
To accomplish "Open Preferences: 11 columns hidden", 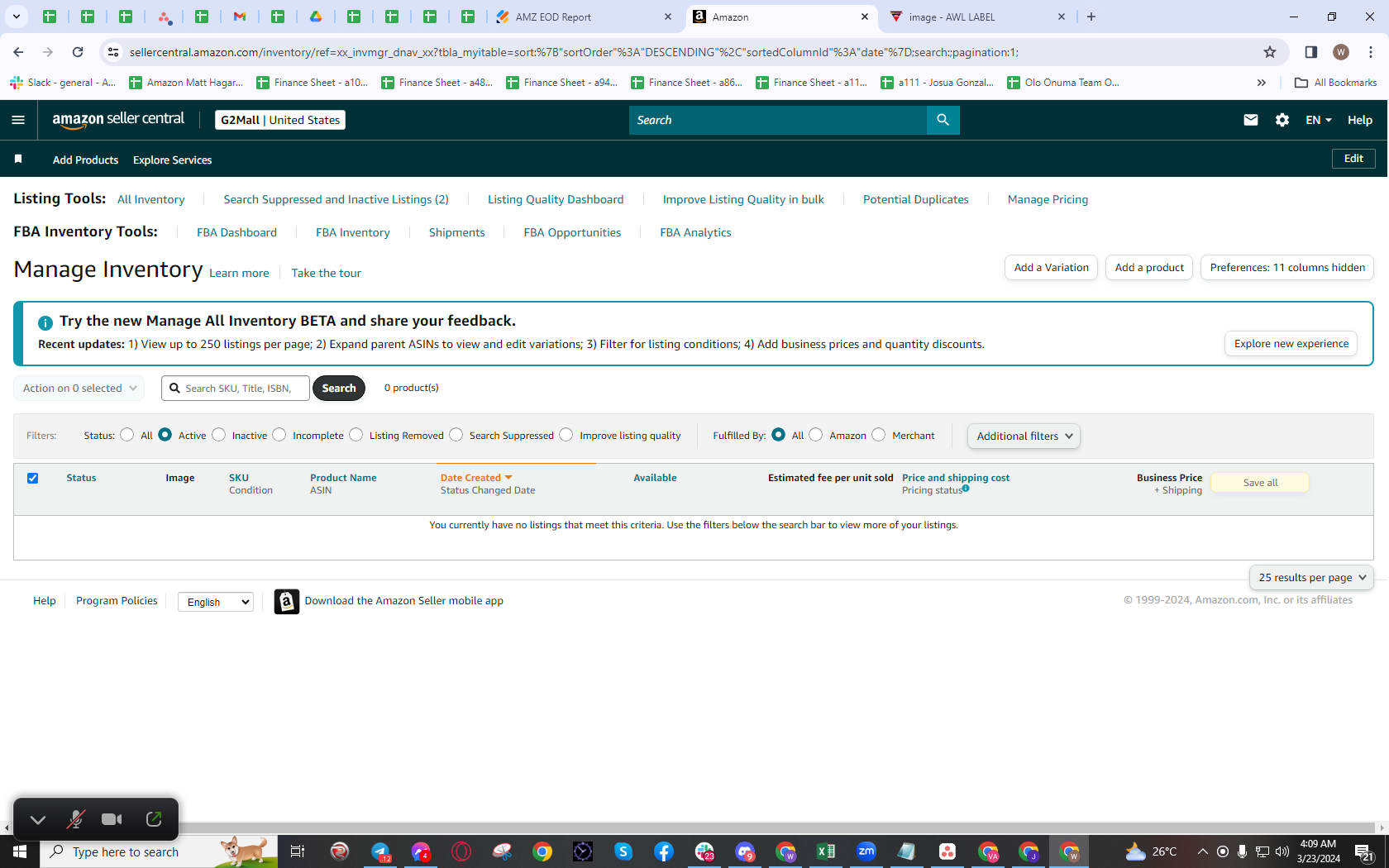I will 1287,268.
